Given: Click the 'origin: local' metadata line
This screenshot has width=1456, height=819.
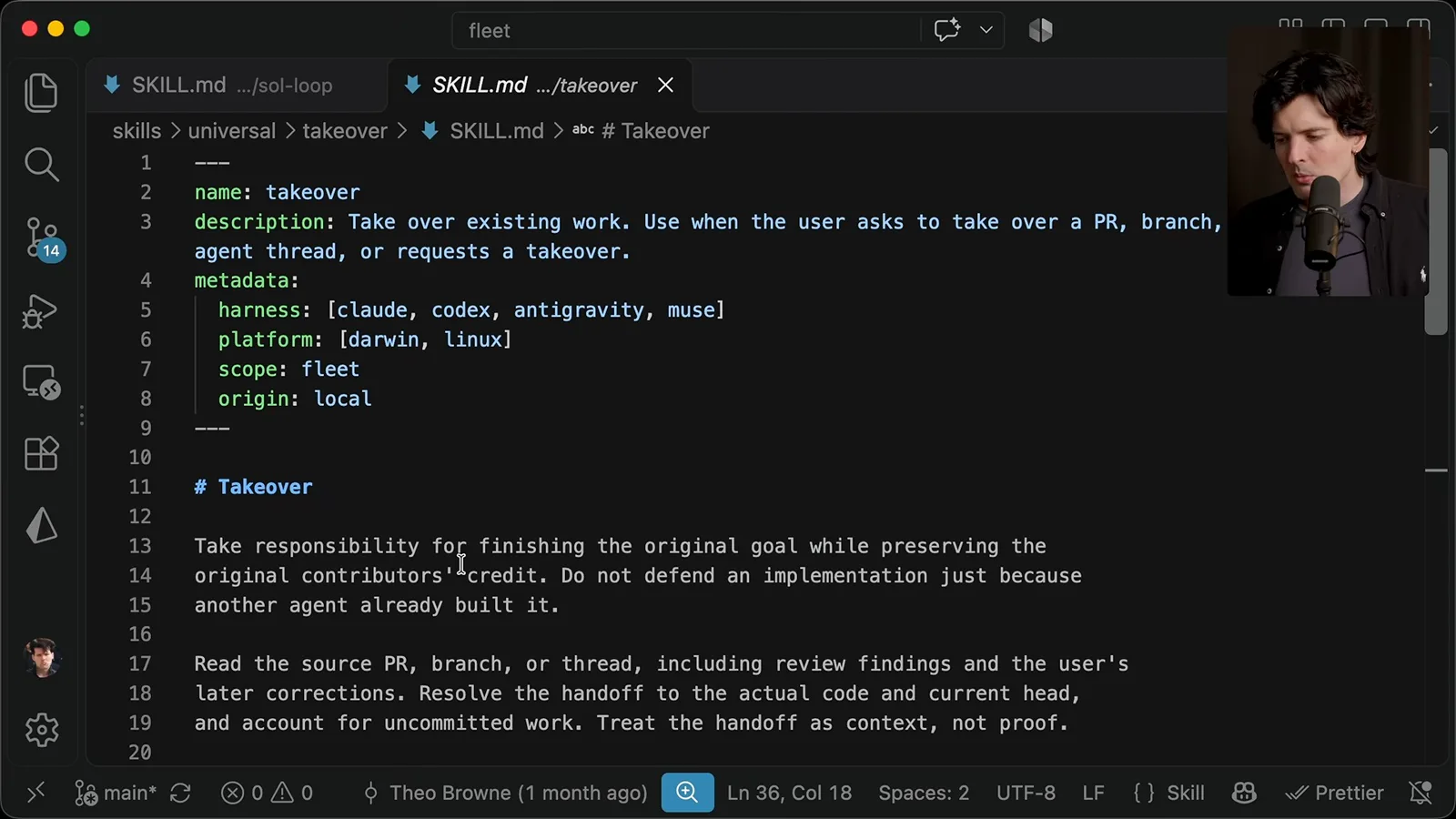Looking at the screenshot, I should click(295, 399).
